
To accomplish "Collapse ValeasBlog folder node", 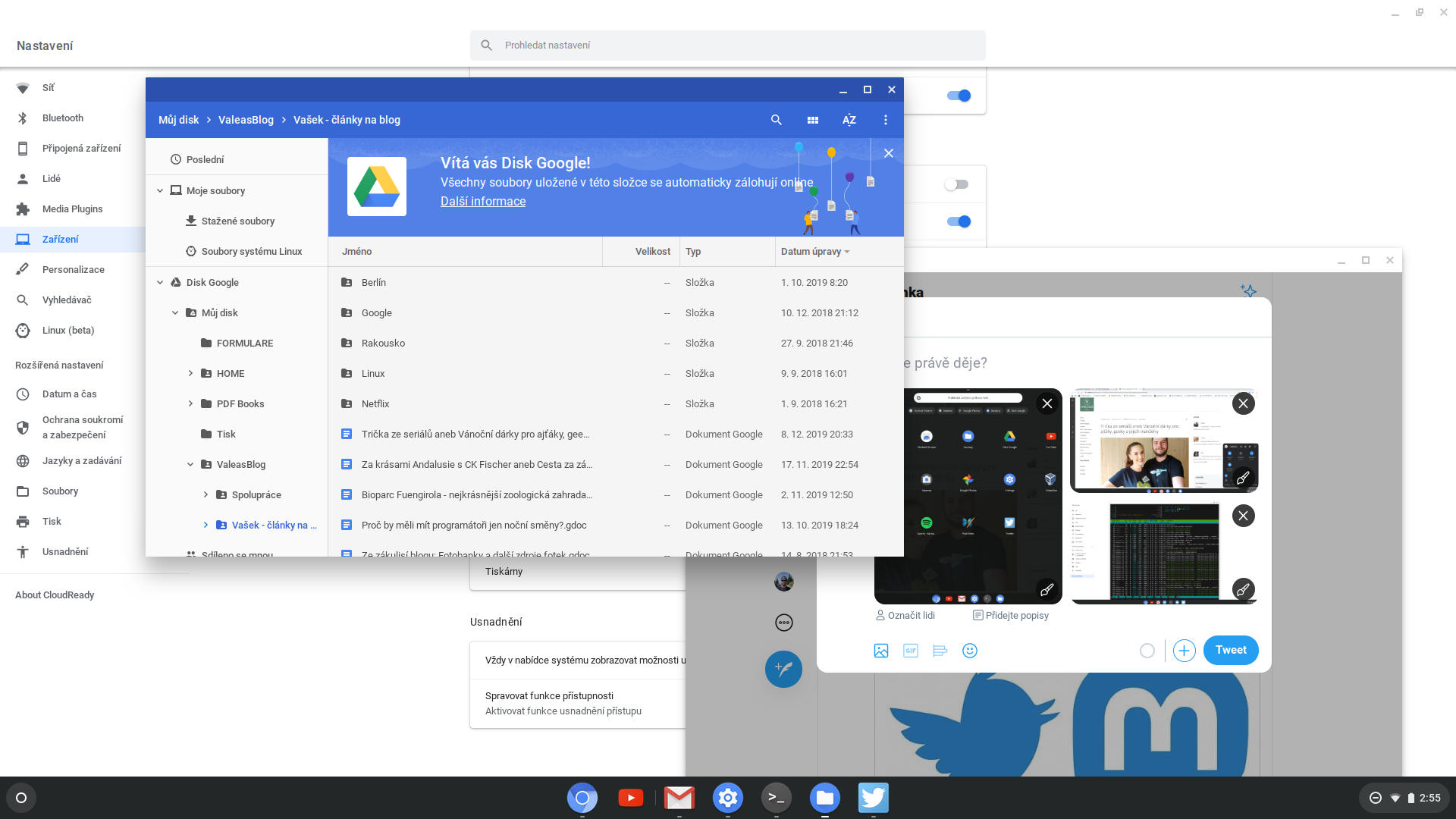I will (190, 464).
